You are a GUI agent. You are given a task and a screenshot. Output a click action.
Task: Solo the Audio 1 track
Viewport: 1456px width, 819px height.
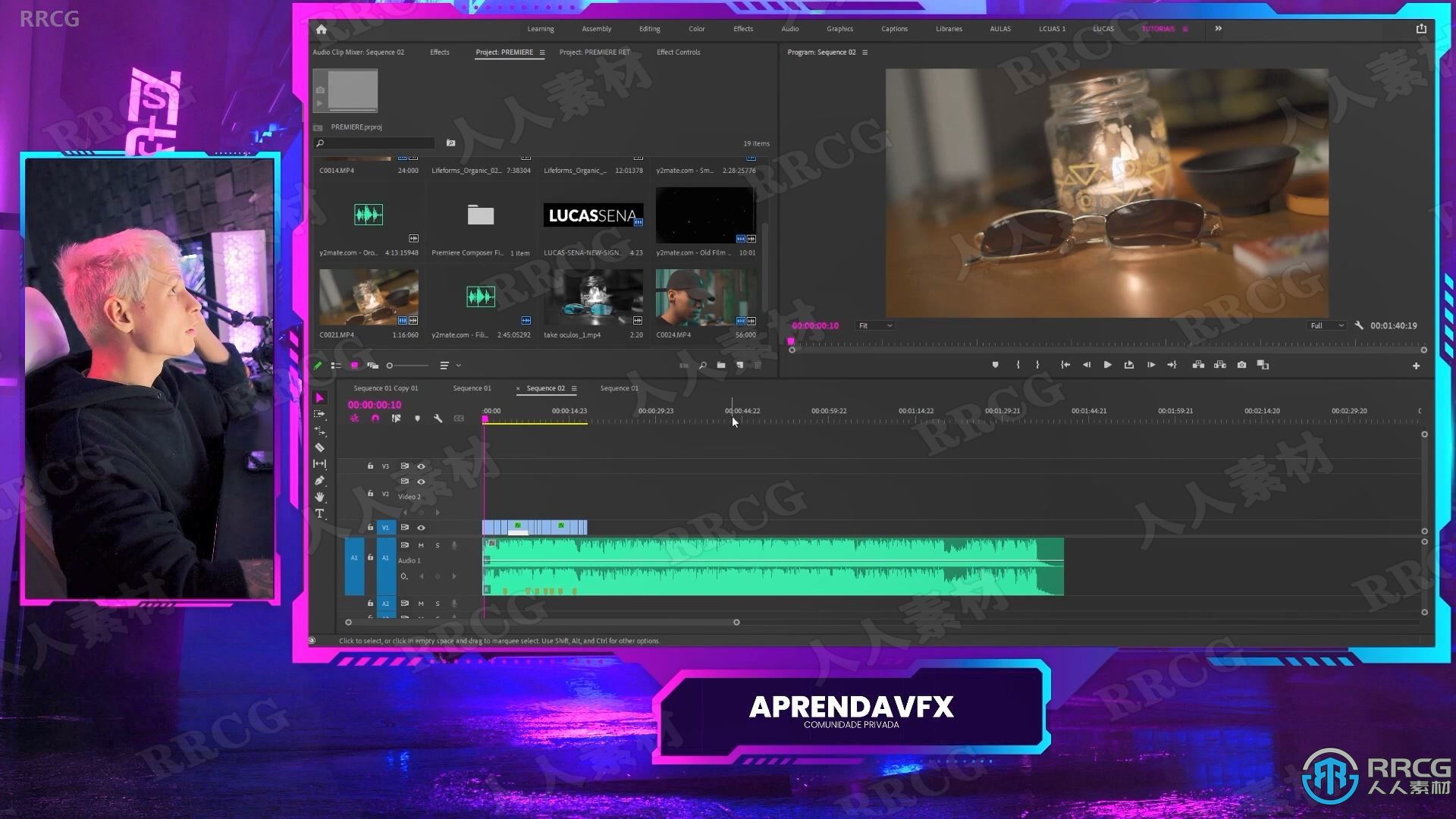438,545
